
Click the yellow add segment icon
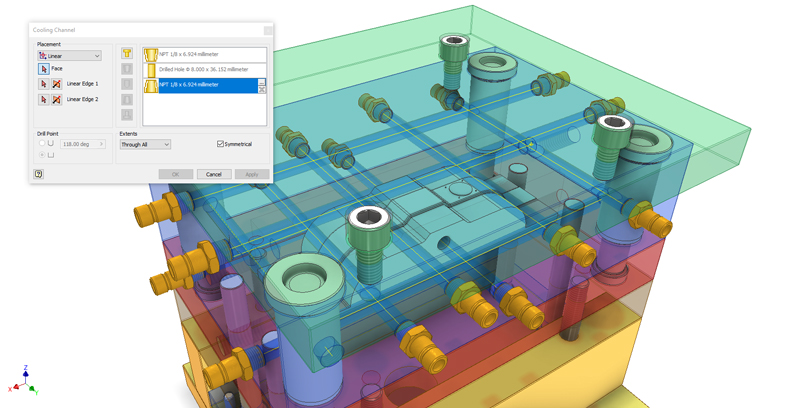[x=127, y=53]
